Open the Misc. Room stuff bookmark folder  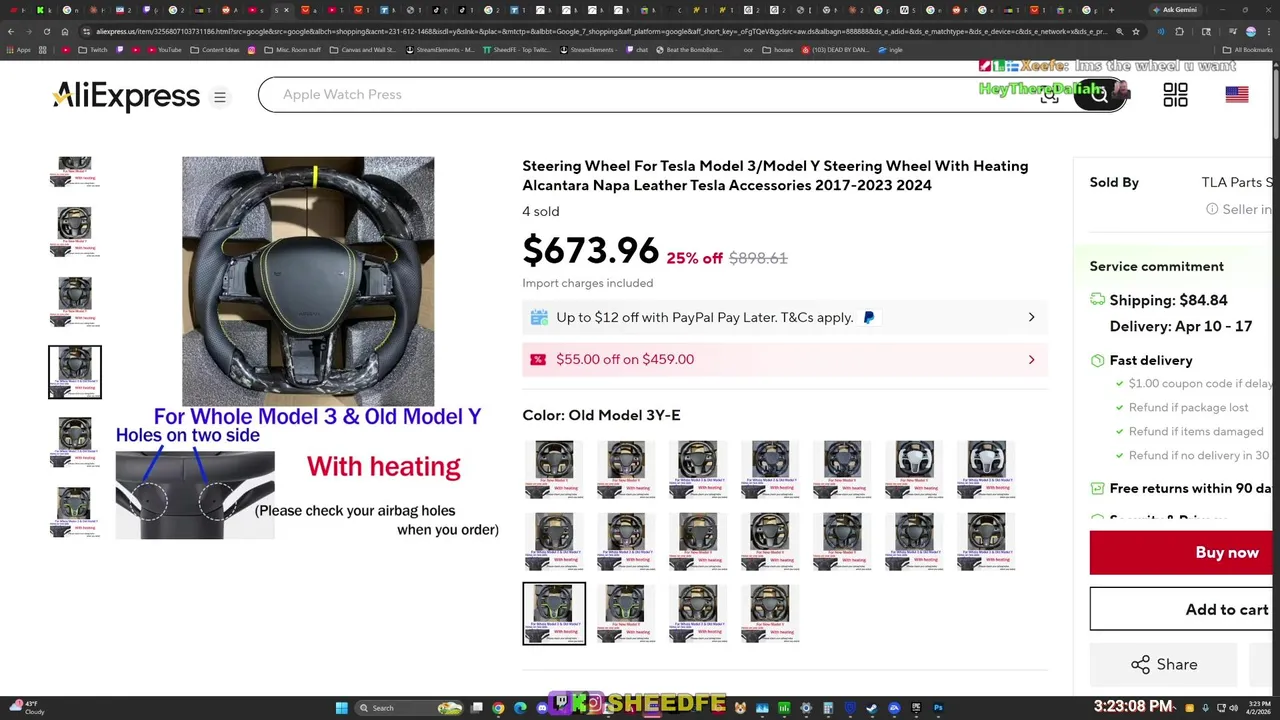click(293, 49)
